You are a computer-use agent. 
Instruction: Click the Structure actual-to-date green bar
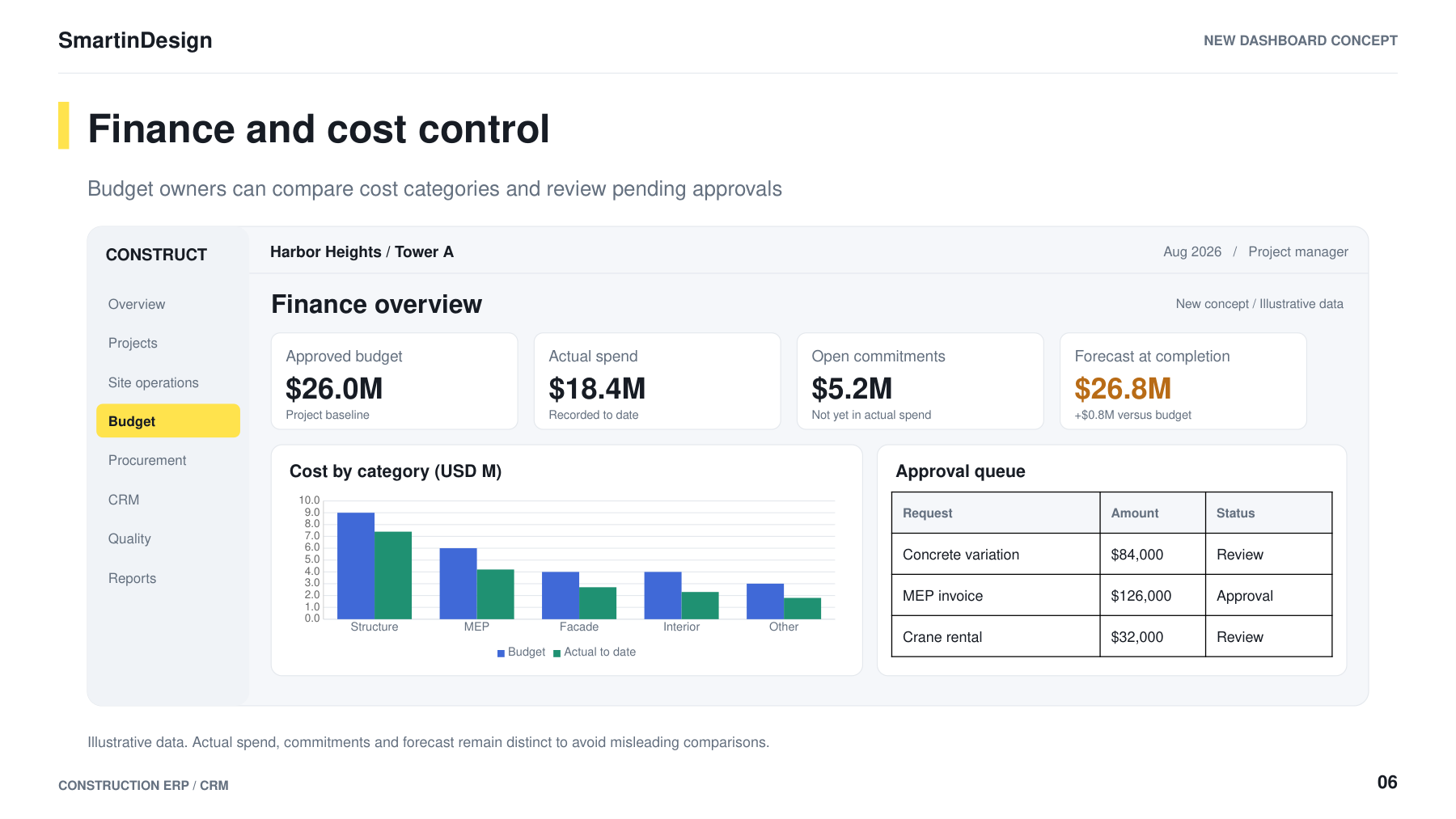coord(393,576)
